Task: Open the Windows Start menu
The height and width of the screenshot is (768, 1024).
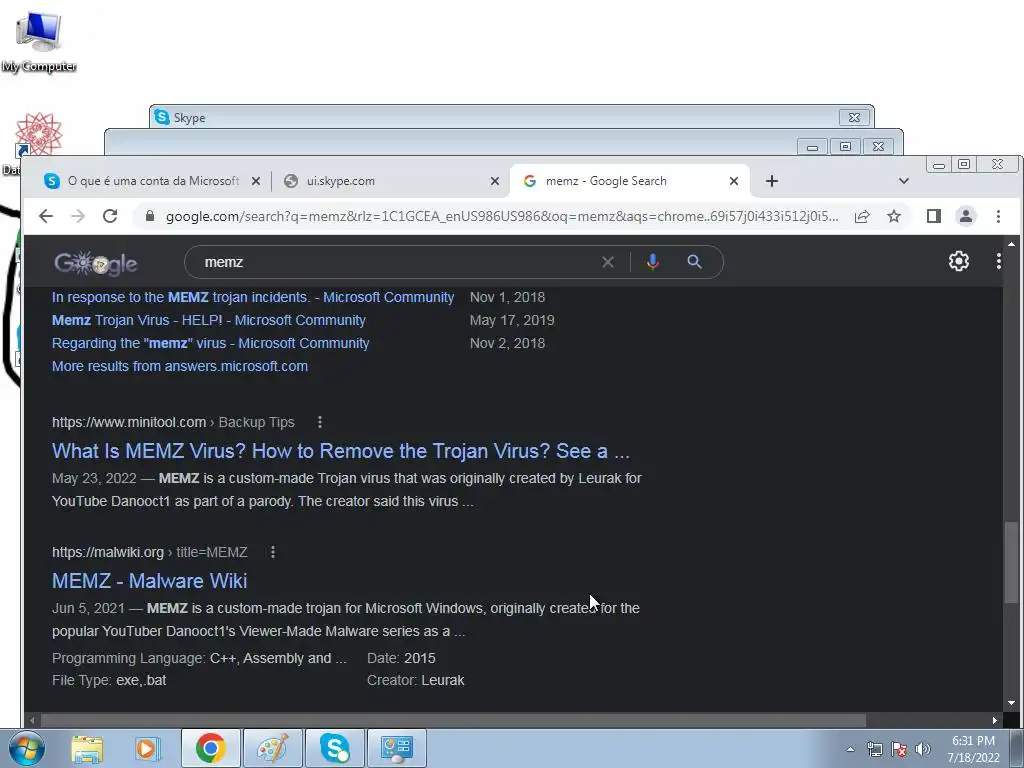Action: (26, 748)
